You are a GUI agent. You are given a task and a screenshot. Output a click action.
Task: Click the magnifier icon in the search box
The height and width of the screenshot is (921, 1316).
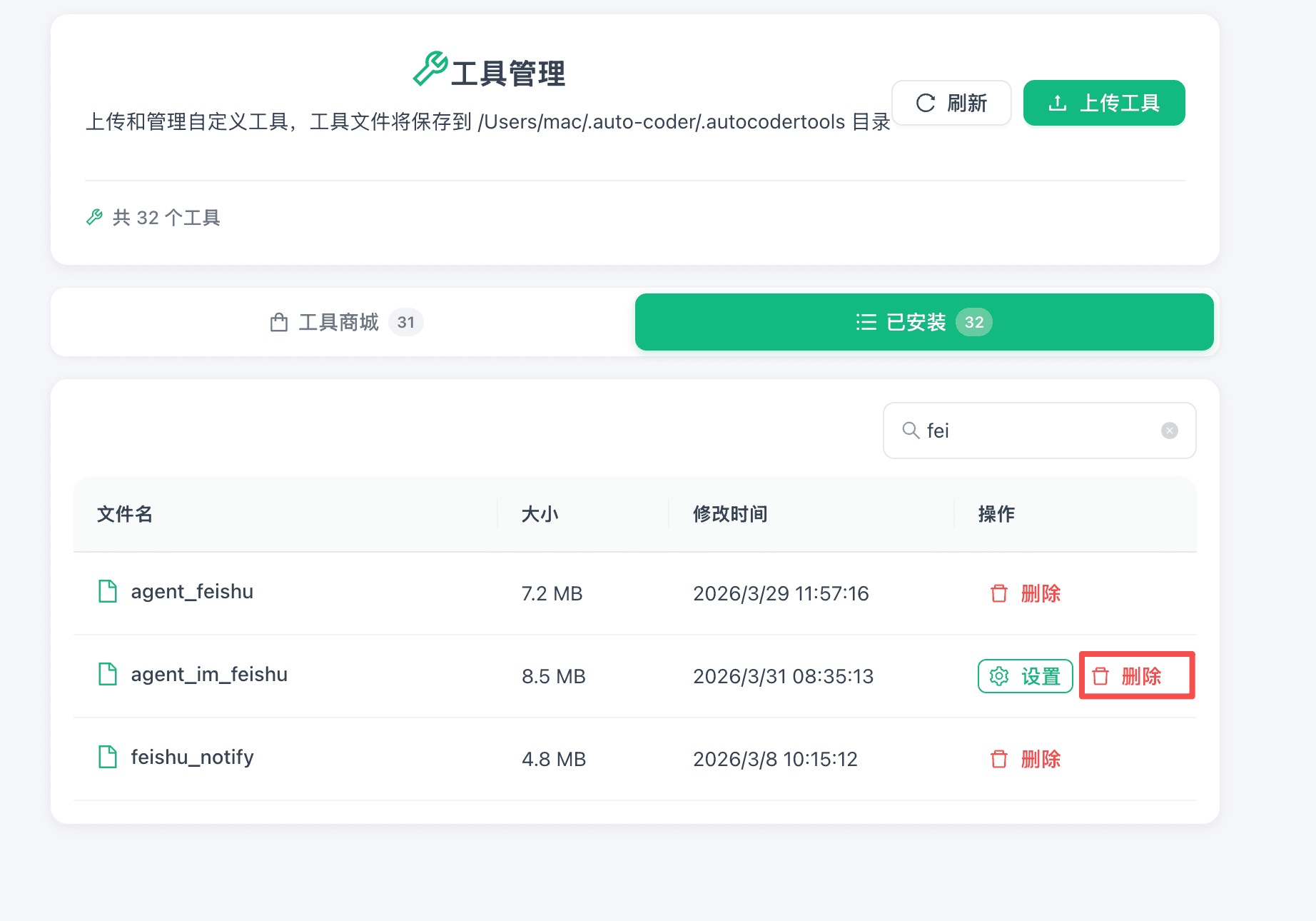pos(910,431)
